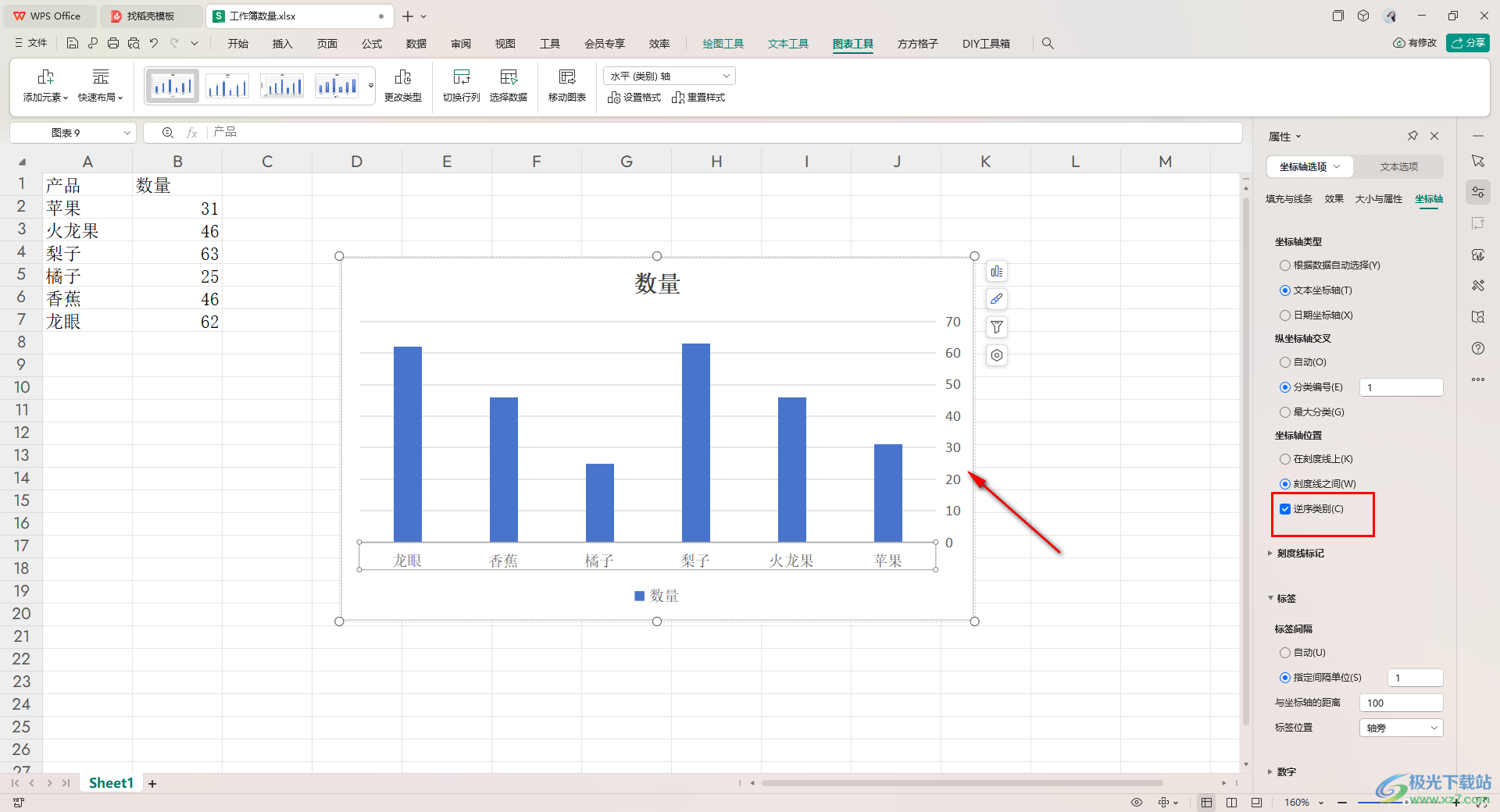The image size is (1500, 812).
Task: Add a new sheet with plus button
Action: point(152,784)
